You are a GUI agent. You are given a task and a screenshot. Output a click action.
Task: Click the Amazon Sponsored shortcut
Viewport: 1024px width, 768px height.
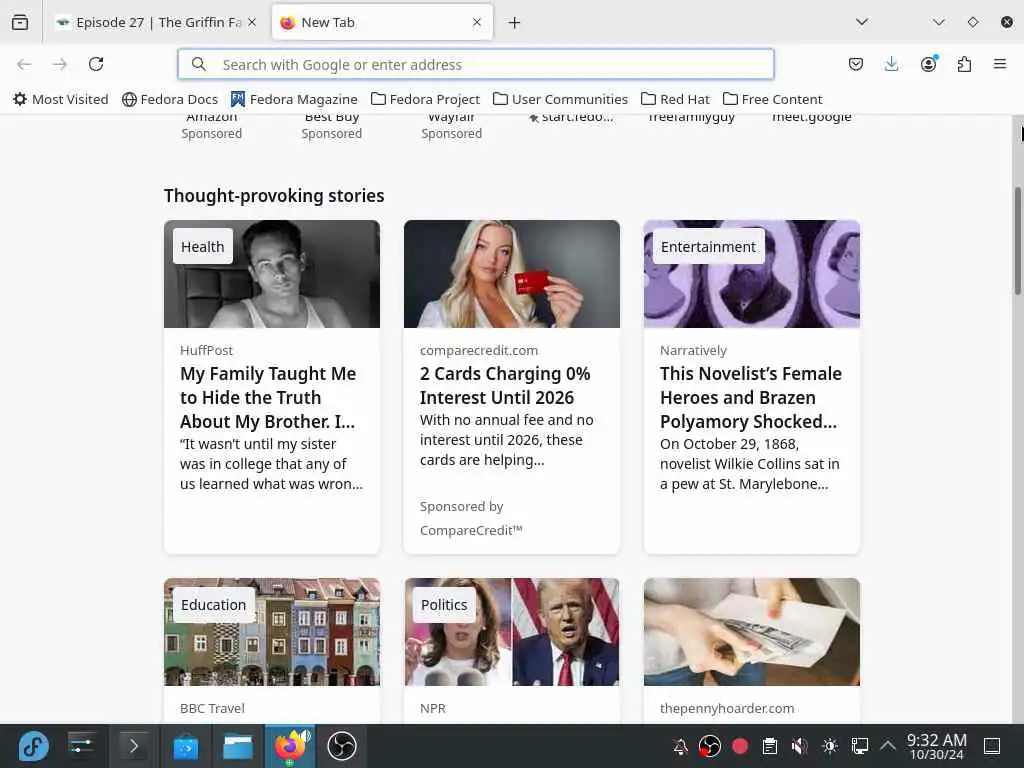(x=212, y=126)
